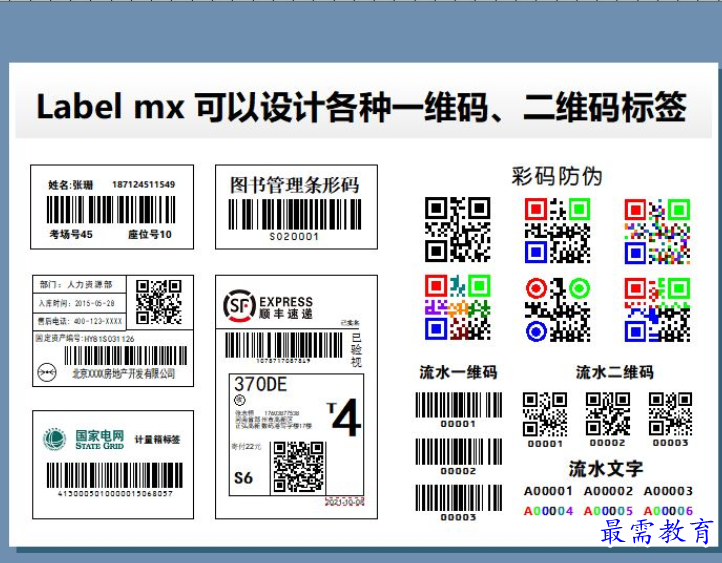Select the 售后电话: 400-123-XXXX cell
This screenshot has width=722, height=563.
79,321
